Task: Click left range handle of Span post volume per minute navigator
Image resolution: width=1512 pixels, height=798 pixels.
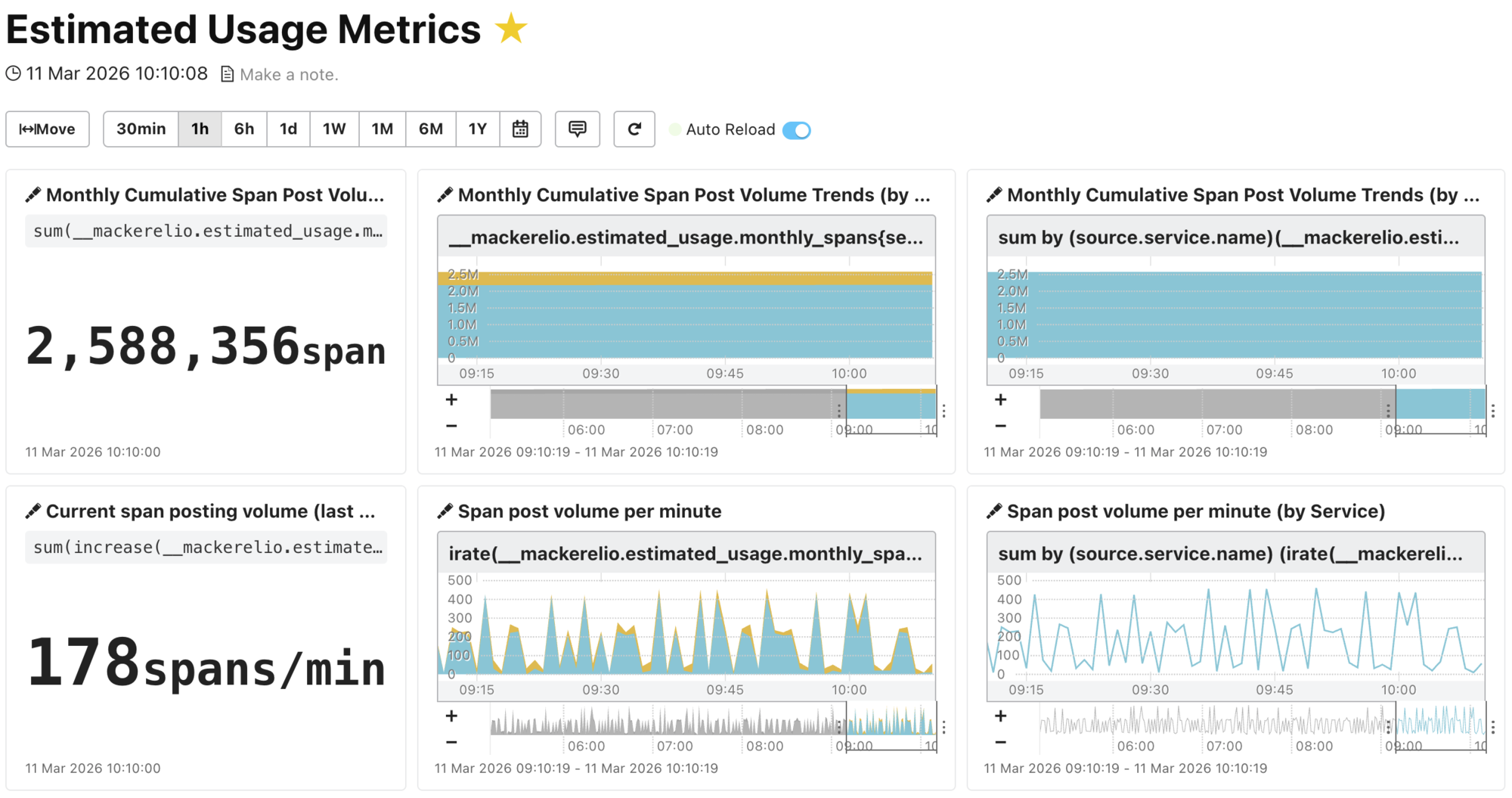Action: (x=839, y=727)
